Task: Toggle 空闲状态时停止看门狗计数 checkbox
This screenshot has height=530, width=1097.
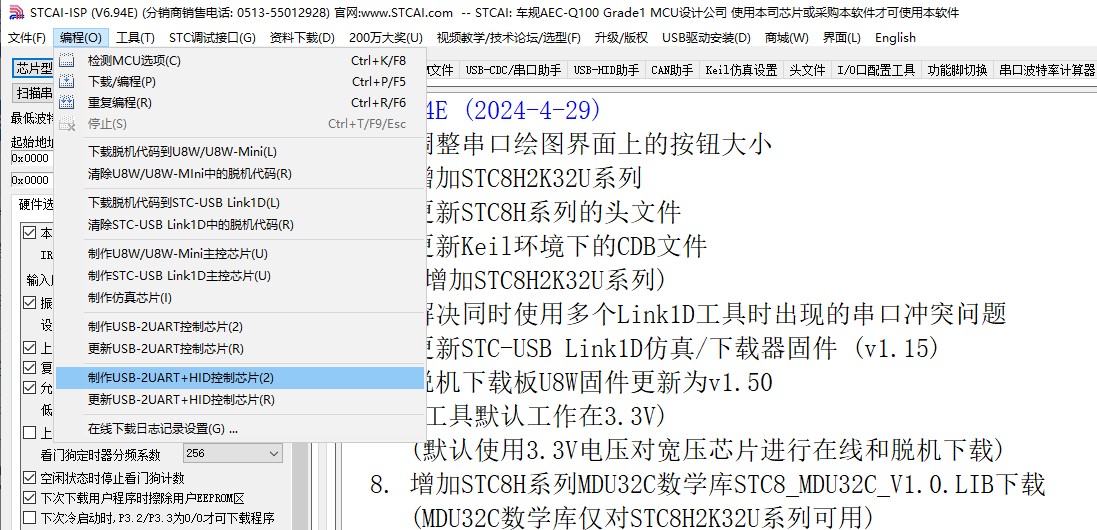Action: (x=29, y=478)
